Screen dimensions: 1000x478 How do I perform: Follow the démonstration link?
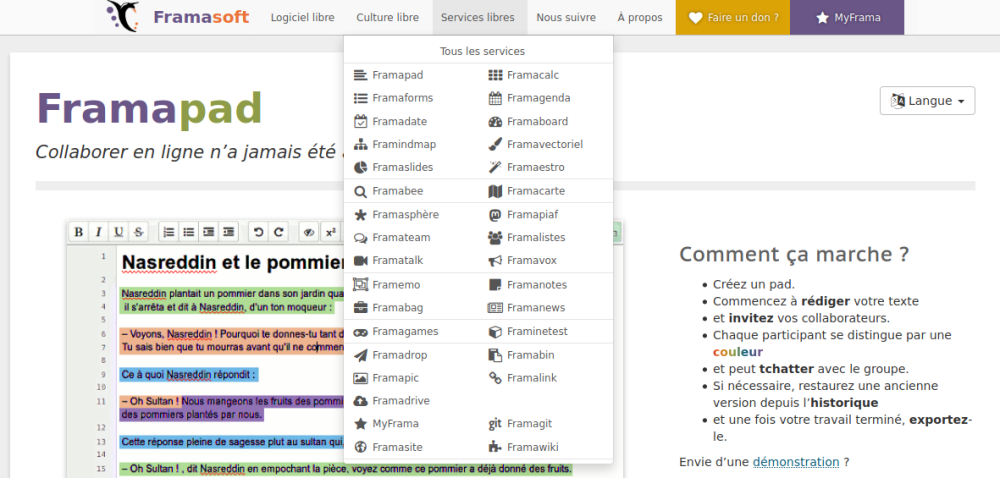click(x=796, y=461)
